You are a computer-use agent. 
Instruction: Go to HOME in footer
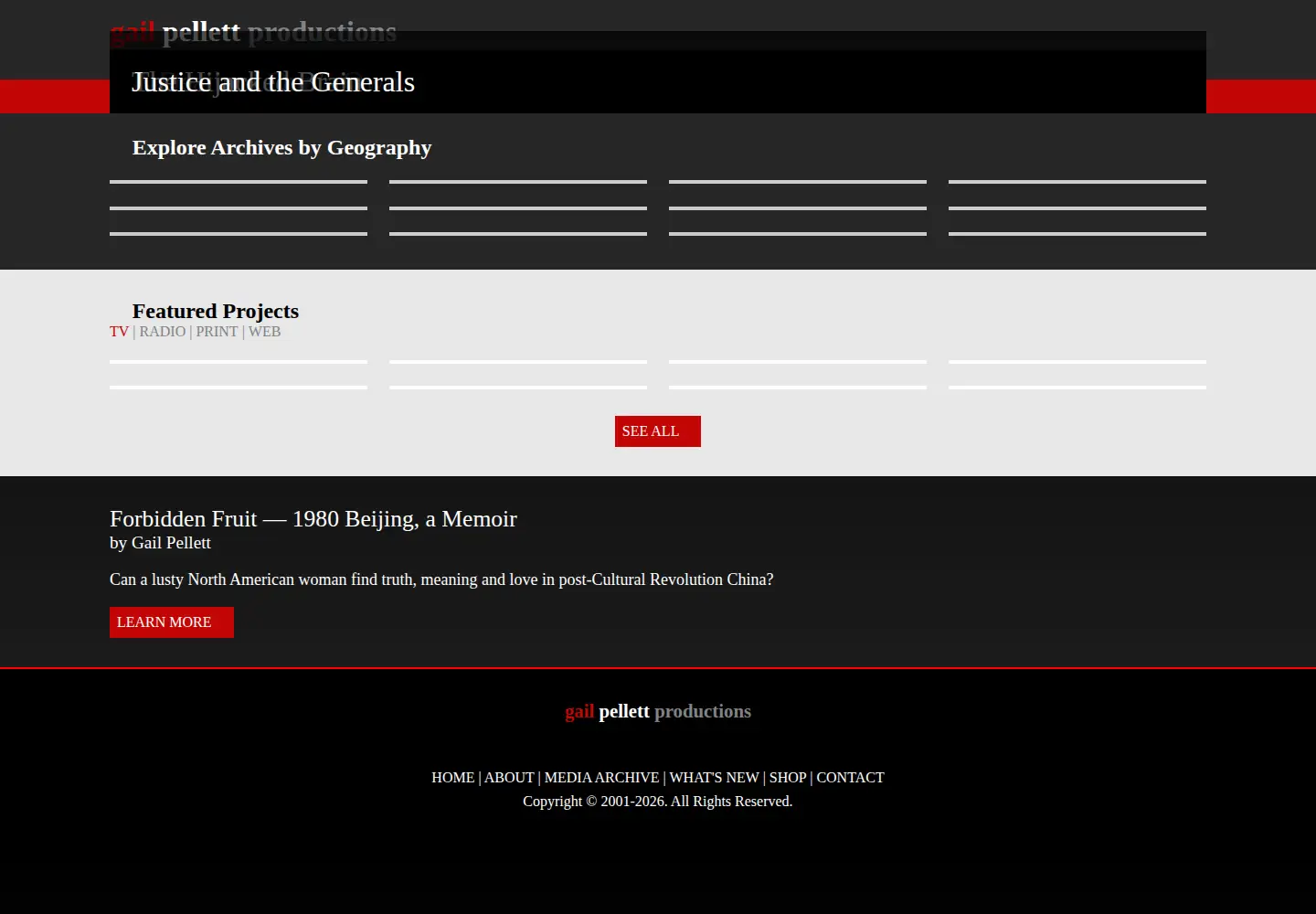pyautogui.click(x=453, y=778)
